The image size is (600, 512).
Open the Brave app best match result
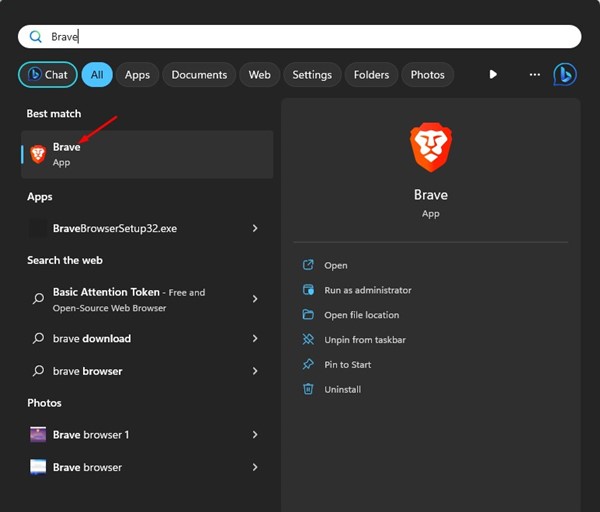point(147,155)
